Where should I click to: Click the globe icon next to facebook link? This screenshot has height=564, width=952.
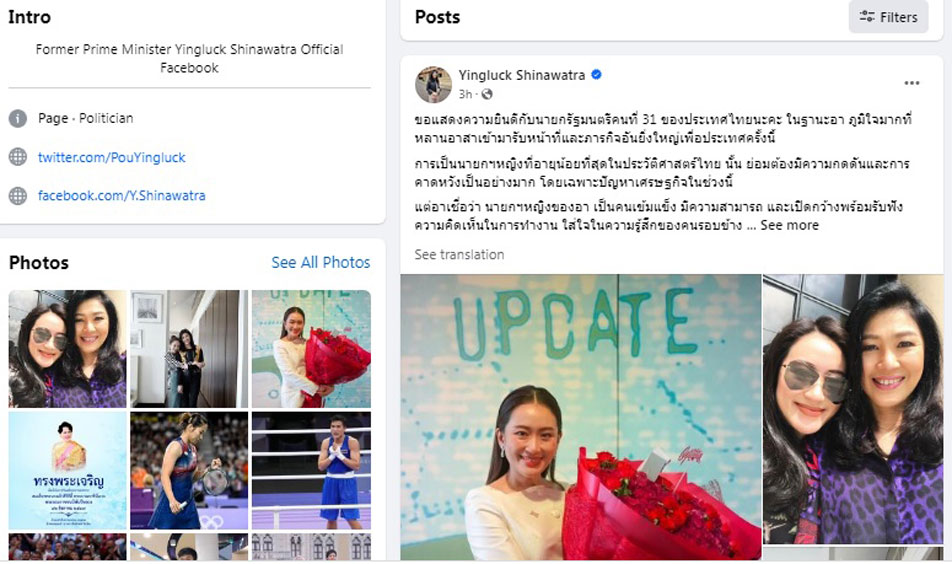coord(18,195)
